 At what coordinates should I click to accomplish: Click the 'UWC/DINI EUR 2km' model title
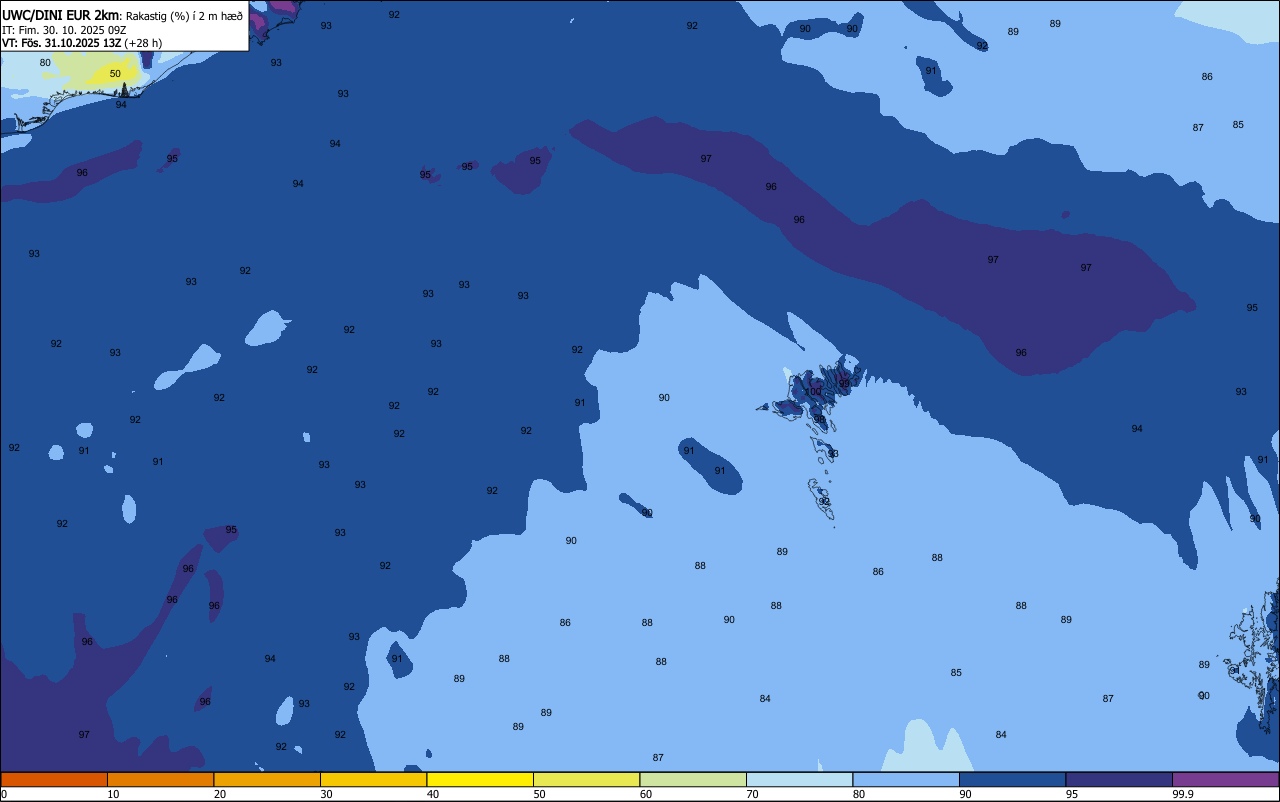tap(60, 15)
